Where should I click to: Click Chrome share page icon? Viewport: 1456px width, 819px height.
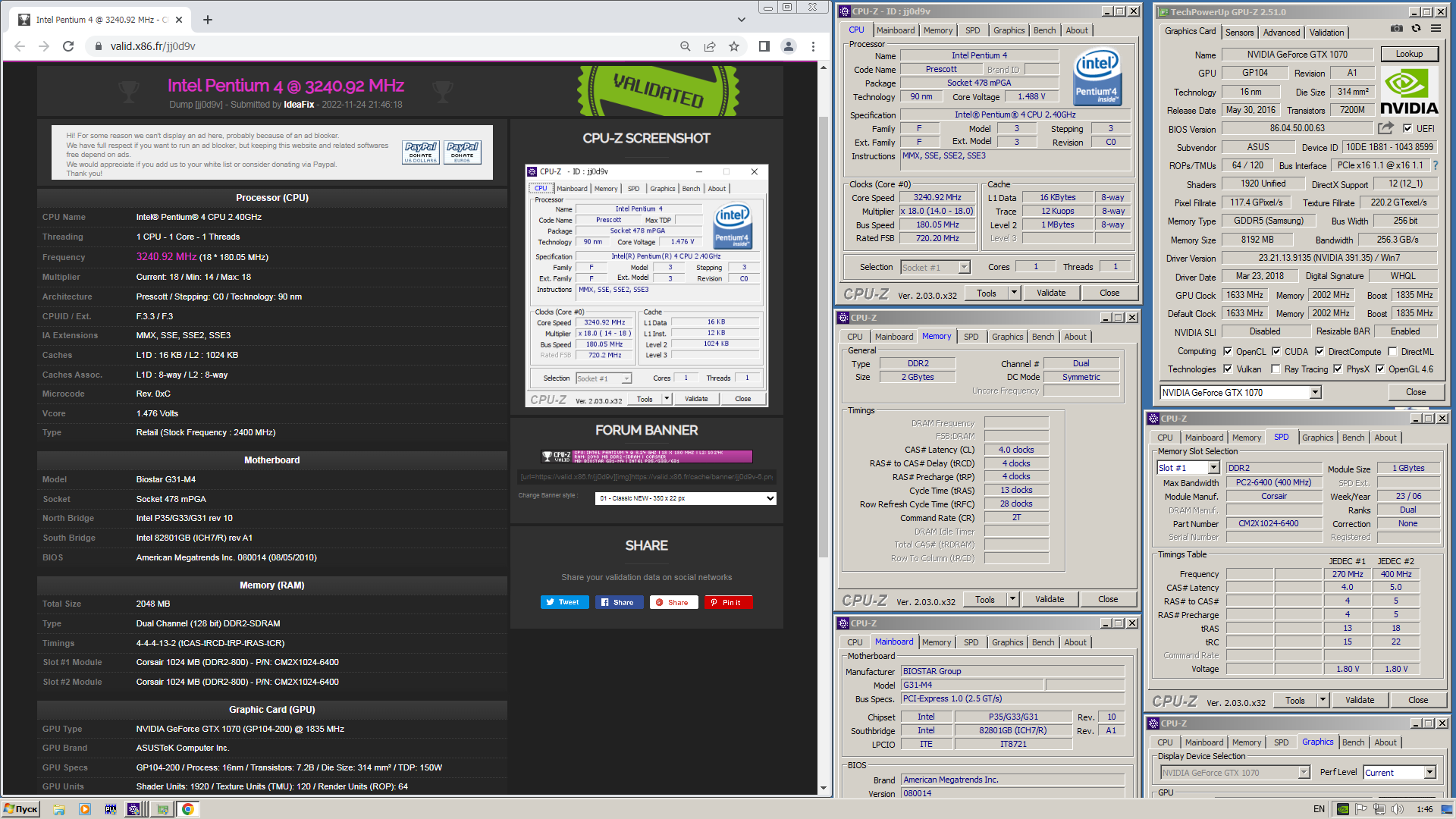(x=710, y=46)
